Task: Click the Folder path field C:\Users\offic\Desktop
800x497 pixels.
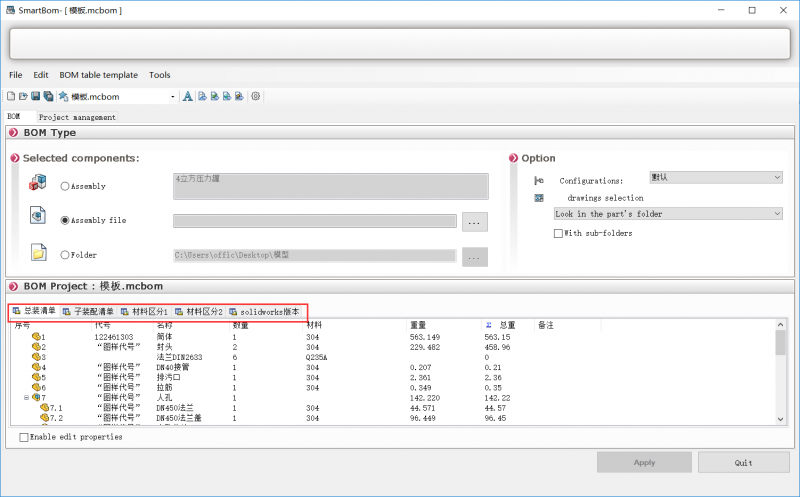Action: 315,255
